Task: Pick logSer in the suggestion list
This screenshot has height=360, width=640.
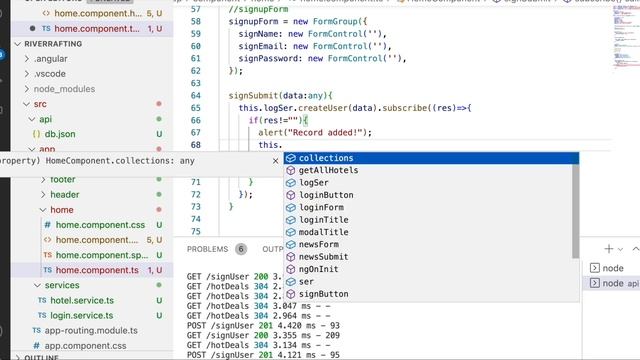Action: pos(428,183)
